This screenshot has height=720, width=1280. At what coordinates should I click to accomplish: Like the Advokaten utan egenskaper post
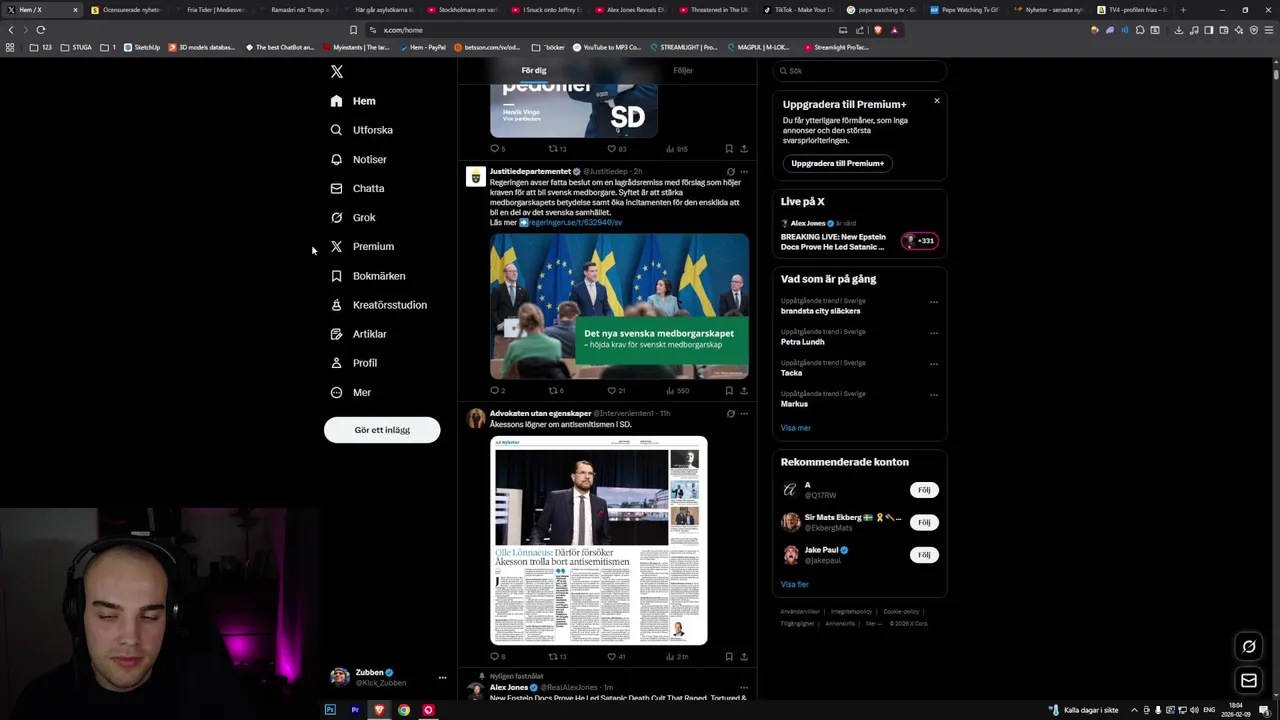pyautogui.click(x=616, y=657)
